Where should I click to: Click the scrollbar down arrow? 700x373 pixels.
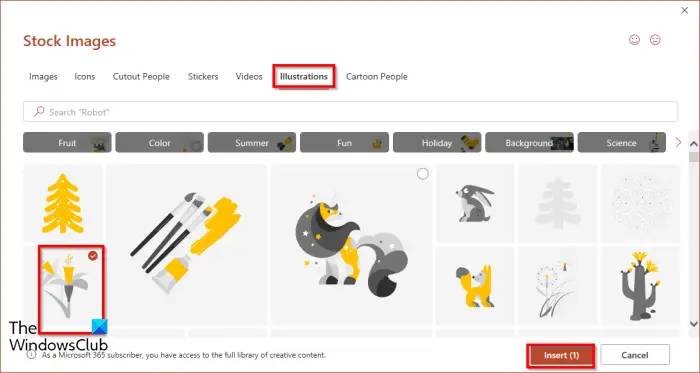693,324
